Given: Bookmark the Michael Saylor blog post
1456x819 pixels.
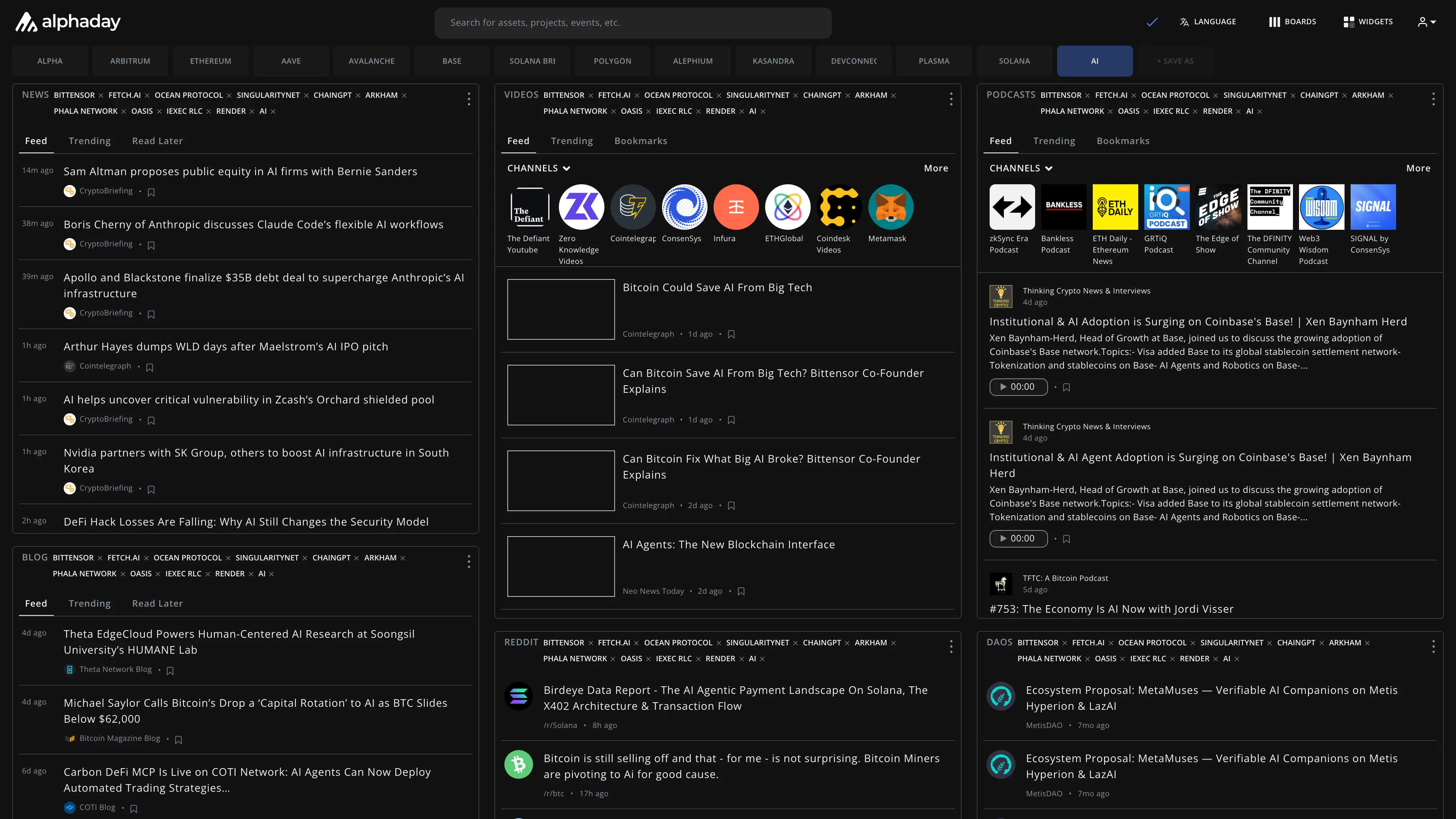Looking at the screenshot, I should (x=179, y=739).
